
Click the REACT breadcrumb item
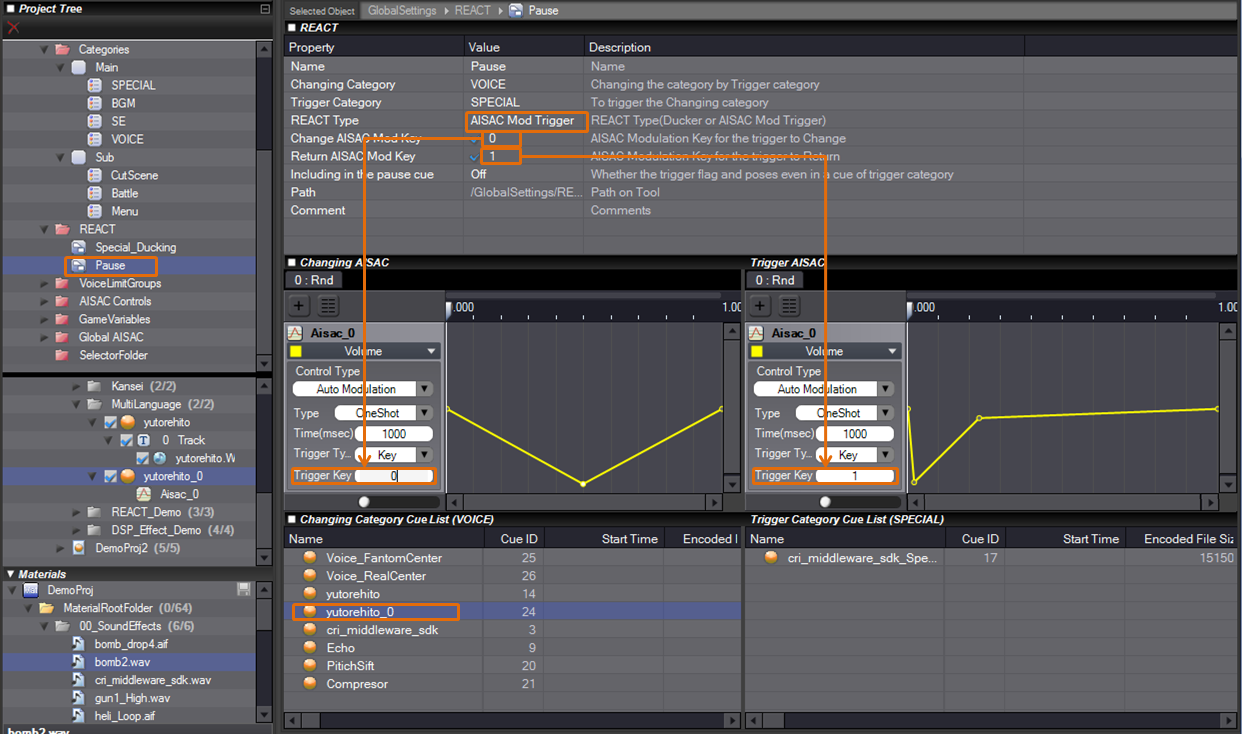[x=472, y=10]
